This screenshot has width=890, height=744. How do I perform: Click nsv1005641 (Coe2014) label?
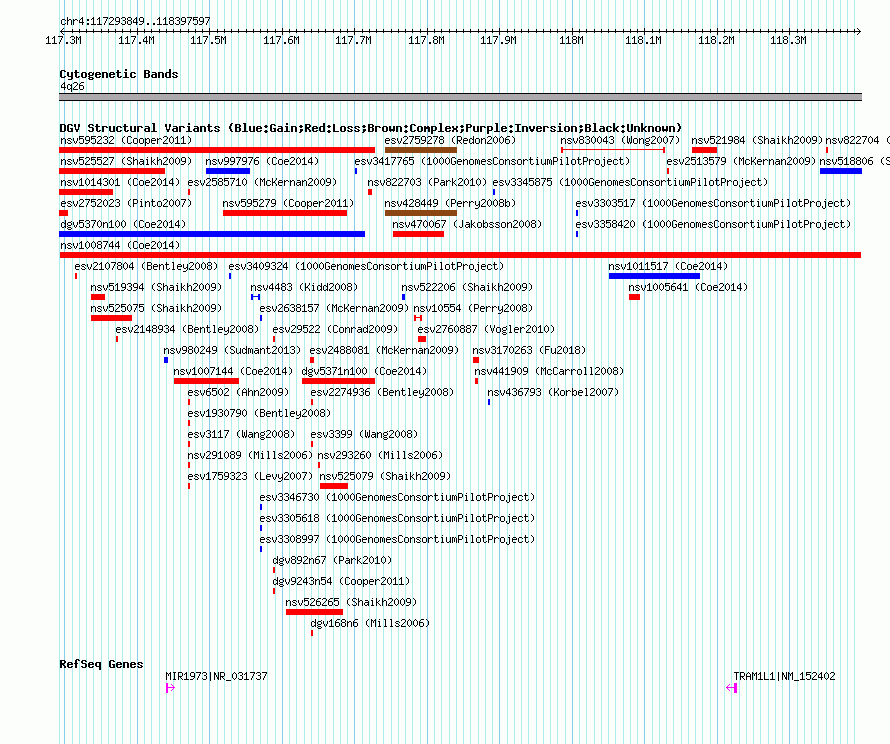688,287
